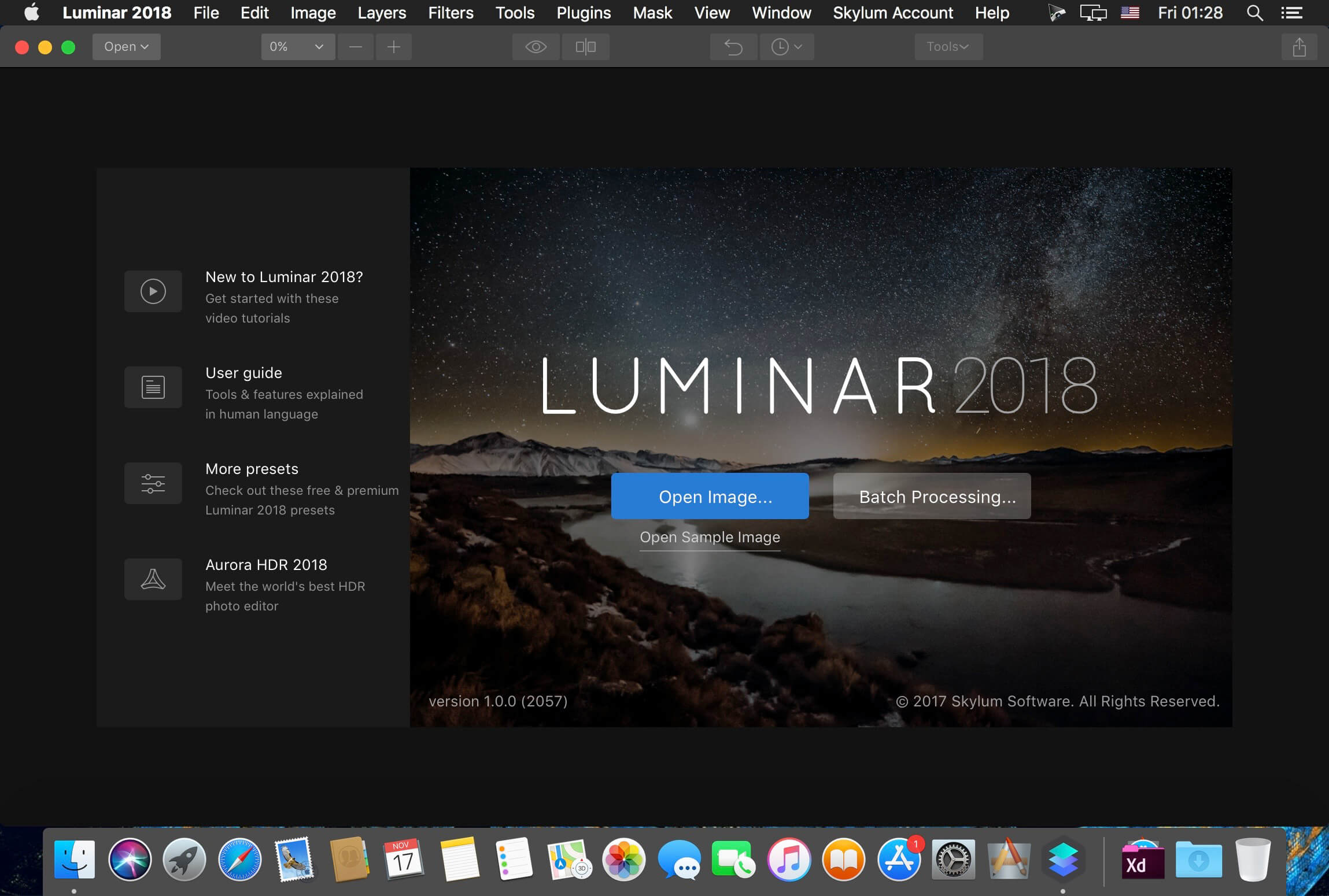The image size is (1329, 896).
Task: Open the Downloads folder in Dock
Action: click(1198, 860)
